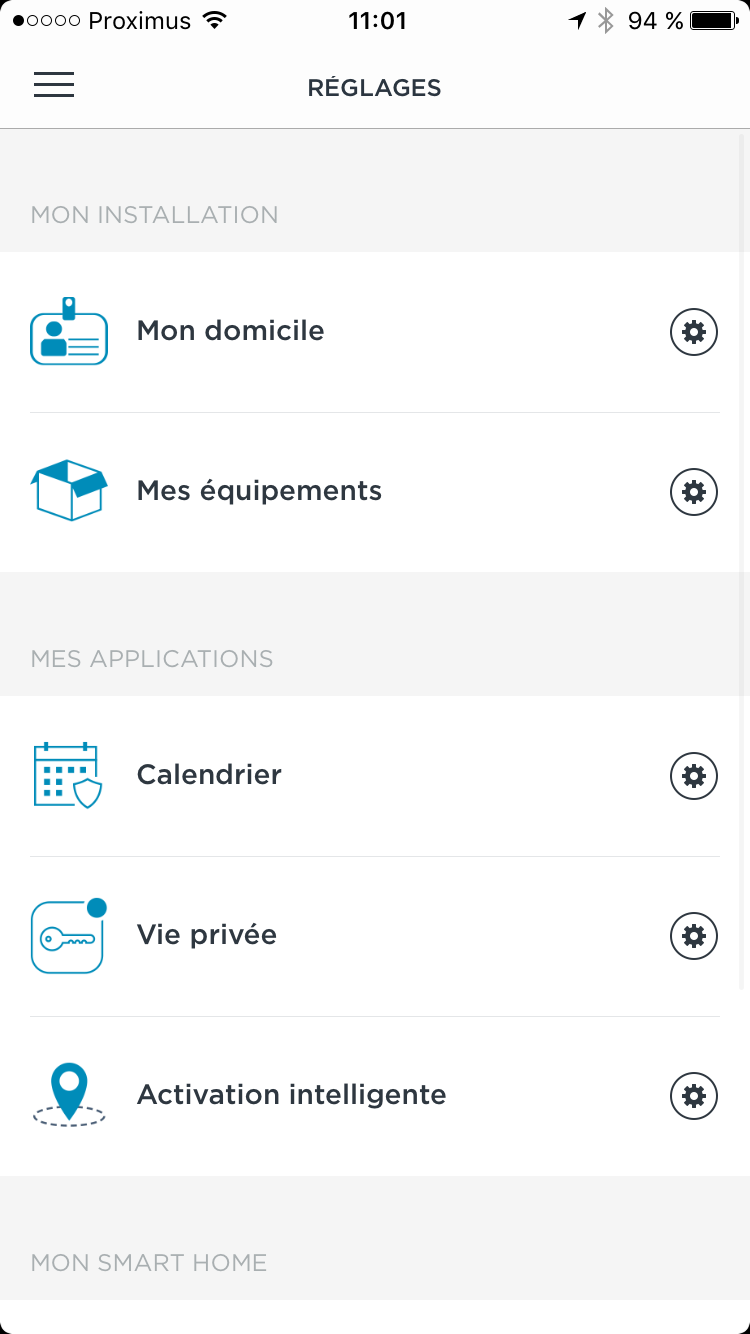Screen dimensions: 750x1334
Task: Tap the Activation intelligente location pin icon
Action: (69, 1095)
